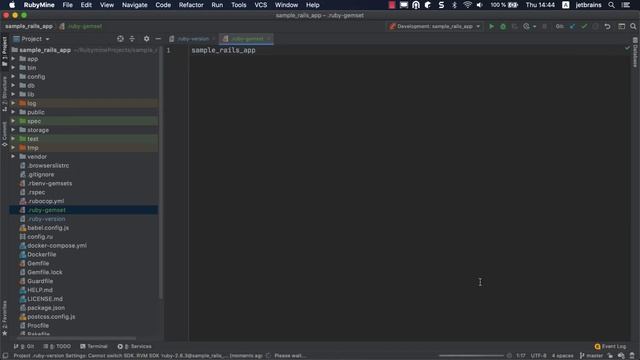This screenshot has width=640, height=360.
Task: Click the Git update project icon
Action: point(572,27)
